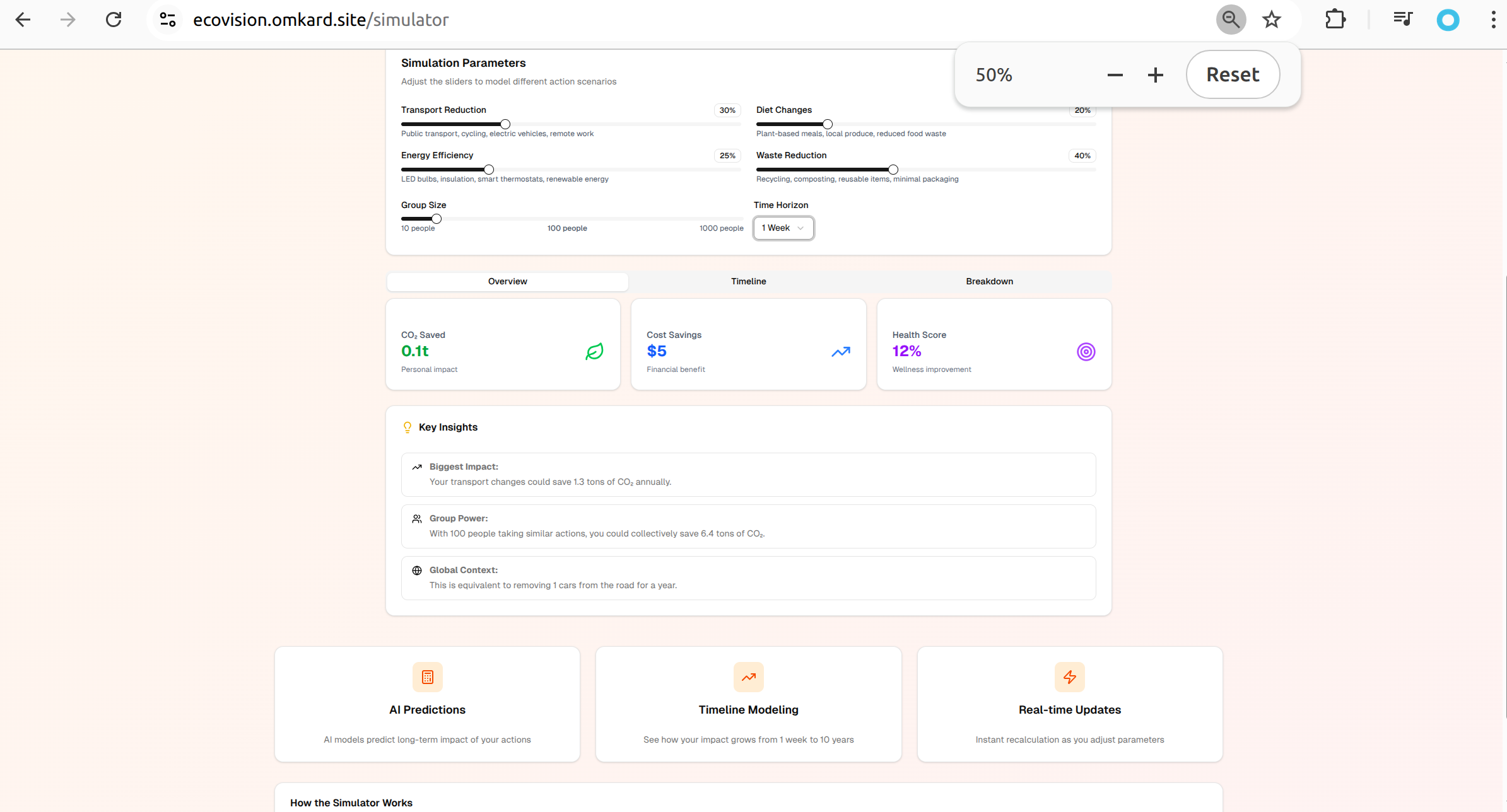Image resolution: width=1507 pixels, height=812 pixels.
Task: Open the browser extensions puzzle icon
Action: (1335, 20)
